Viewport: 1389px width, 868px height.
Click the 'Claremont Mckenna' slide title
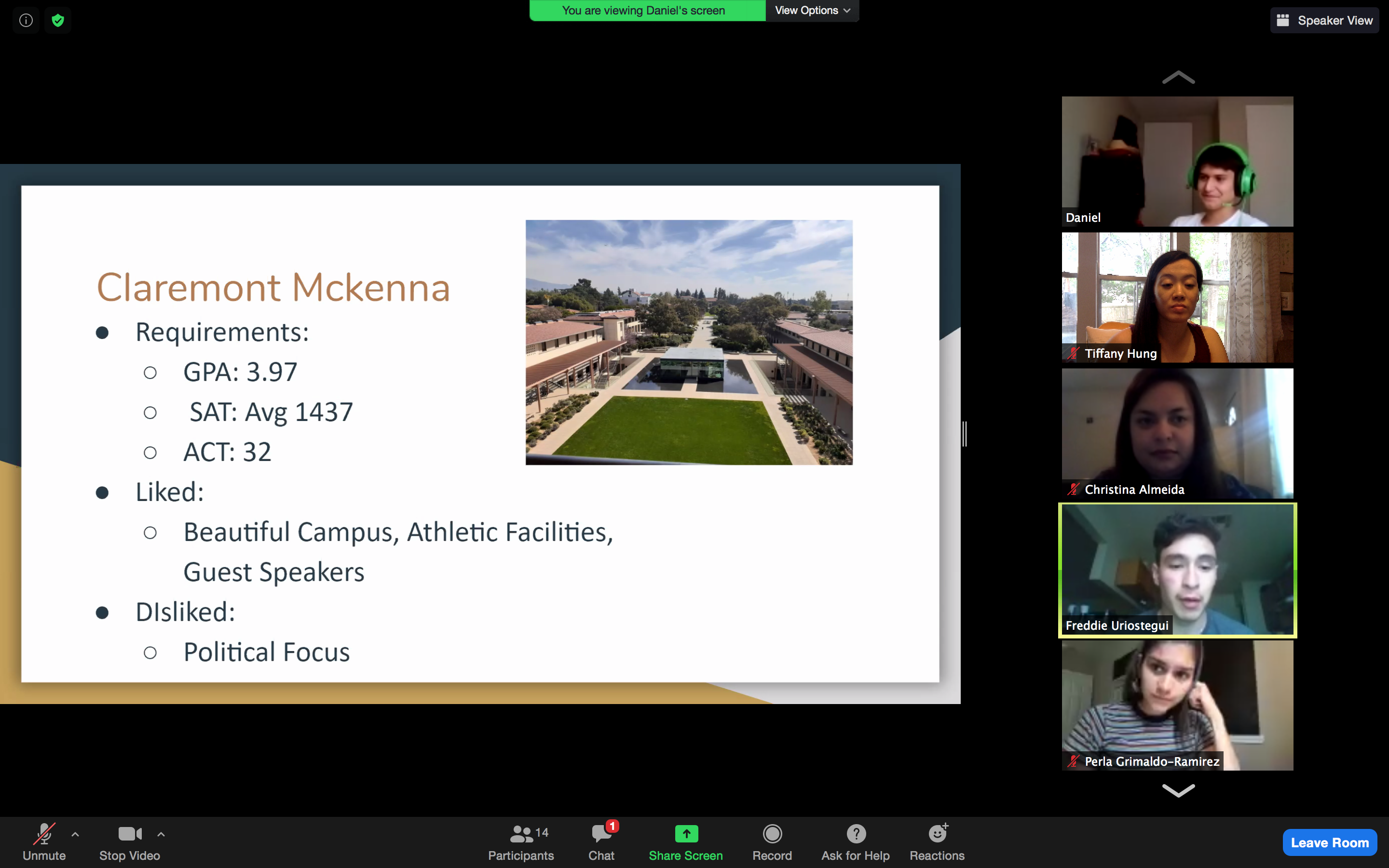[x=273, y=287]
